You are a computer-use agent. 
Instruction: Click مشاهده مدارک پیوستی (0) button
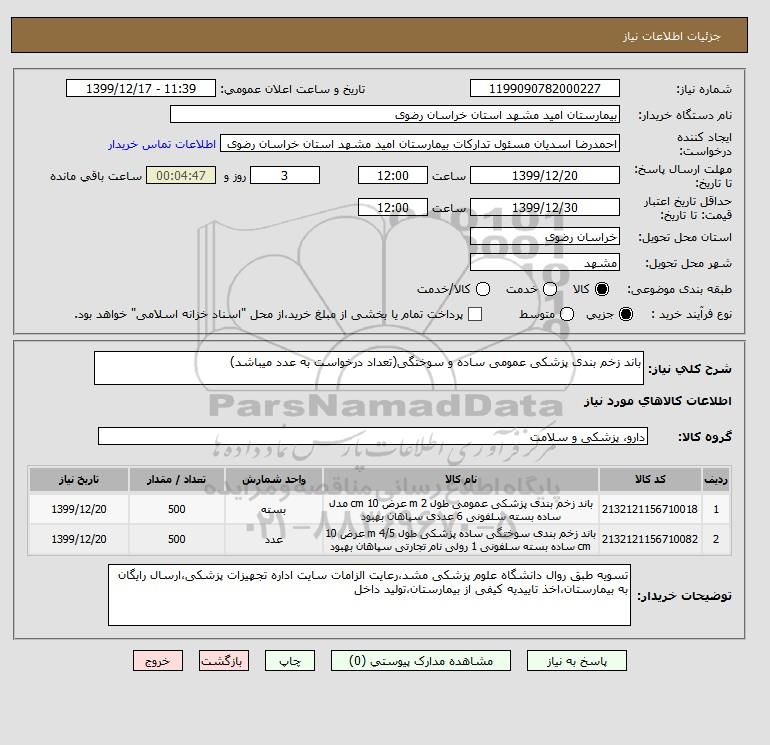421,661
